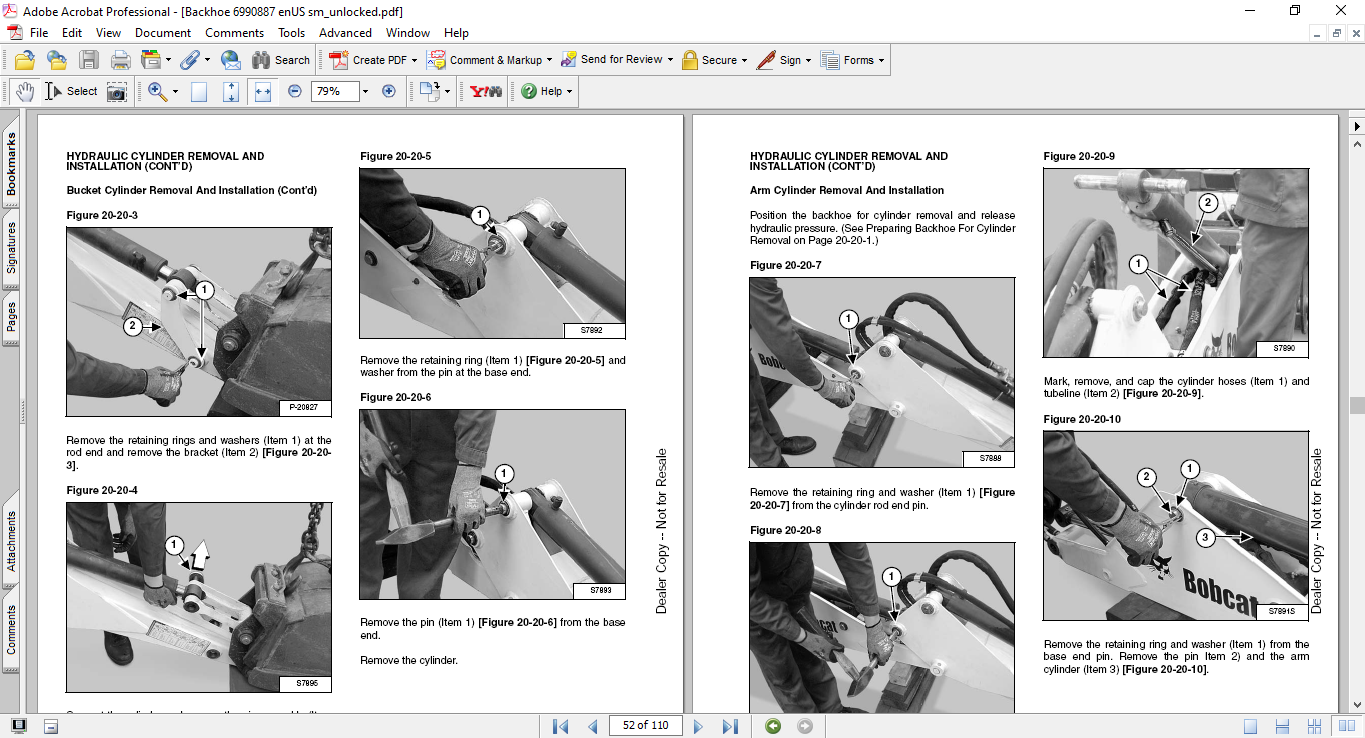Go to previous view with green arrow

pyautogui.click(x=773, y=726)
